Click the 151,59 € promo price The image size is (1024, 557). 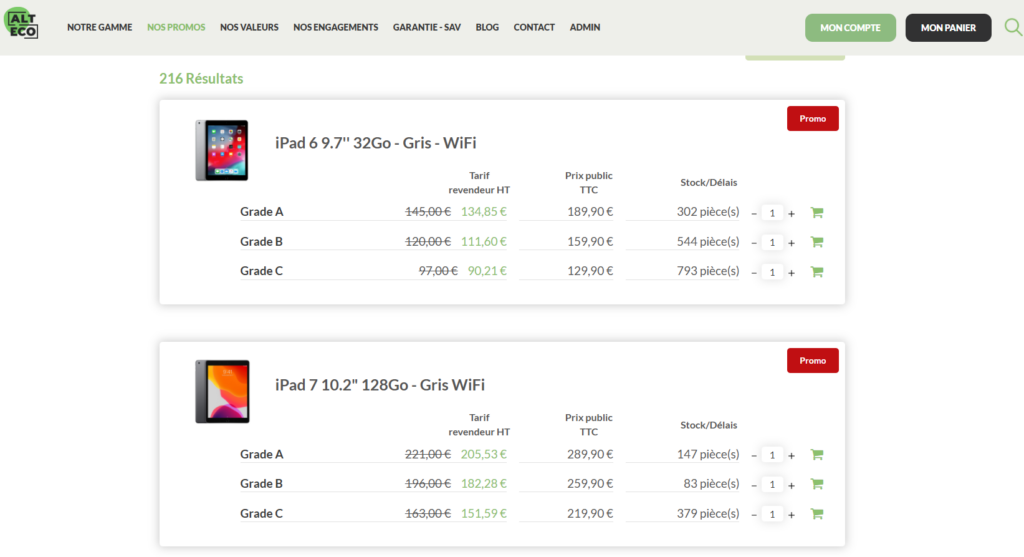tap(484, 514)
